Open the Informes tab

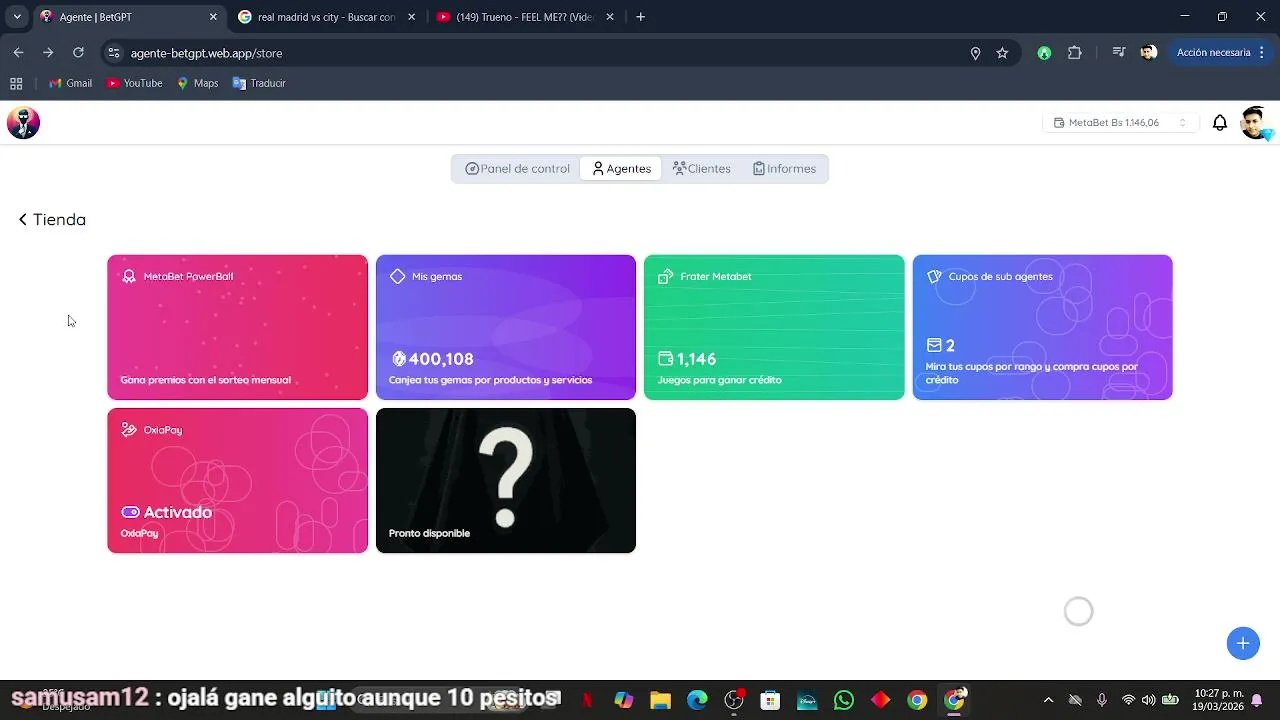click(784, 169)
